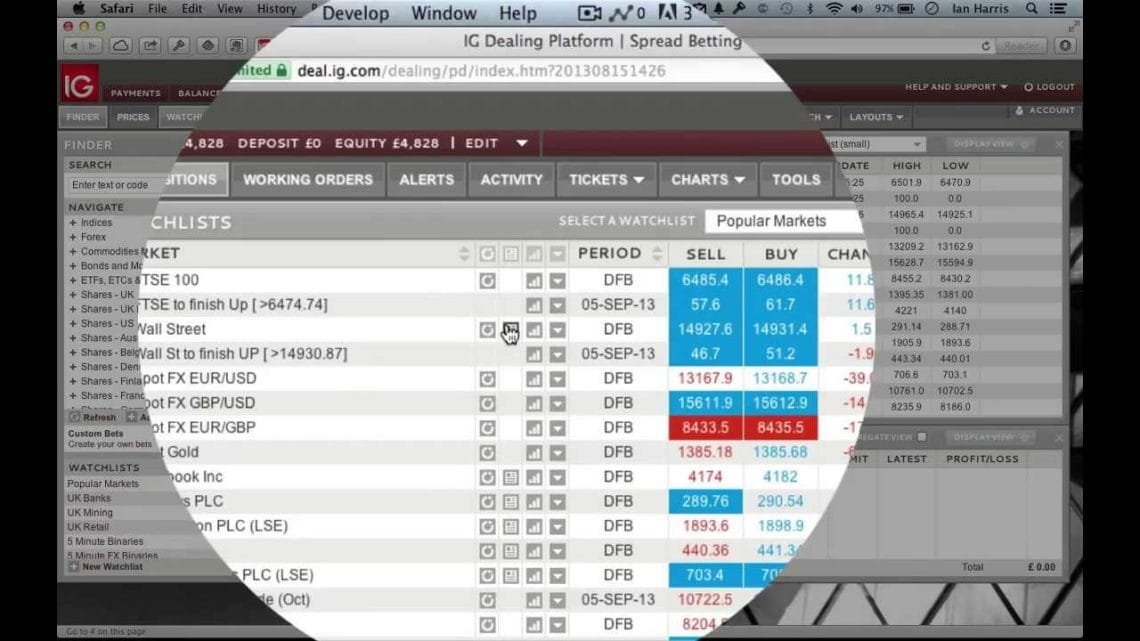Click the news icon in the 289.76 sell price row

[x=511, y=501]
